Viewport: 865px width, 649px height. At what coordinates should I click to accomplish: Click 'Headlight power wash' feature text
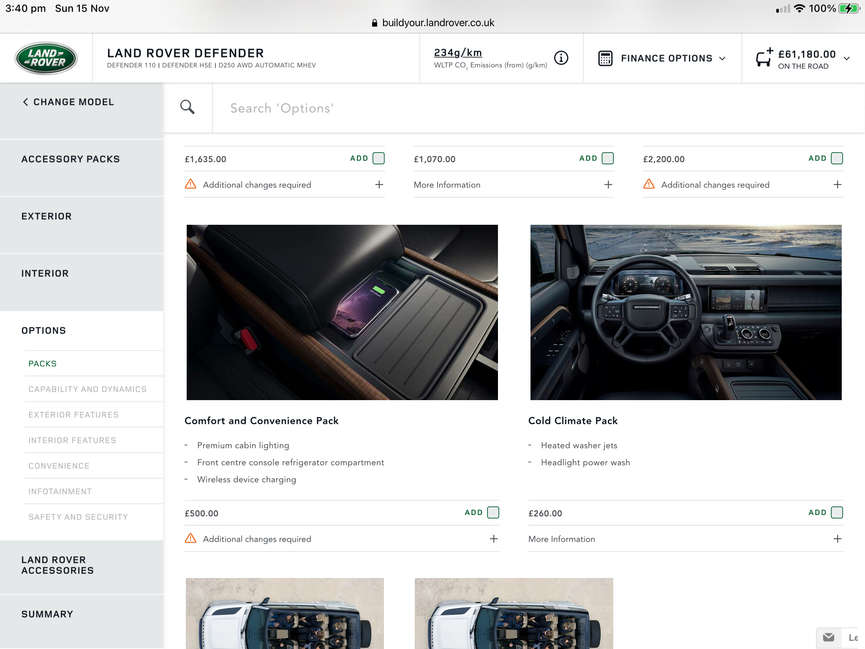coord(585,462)
